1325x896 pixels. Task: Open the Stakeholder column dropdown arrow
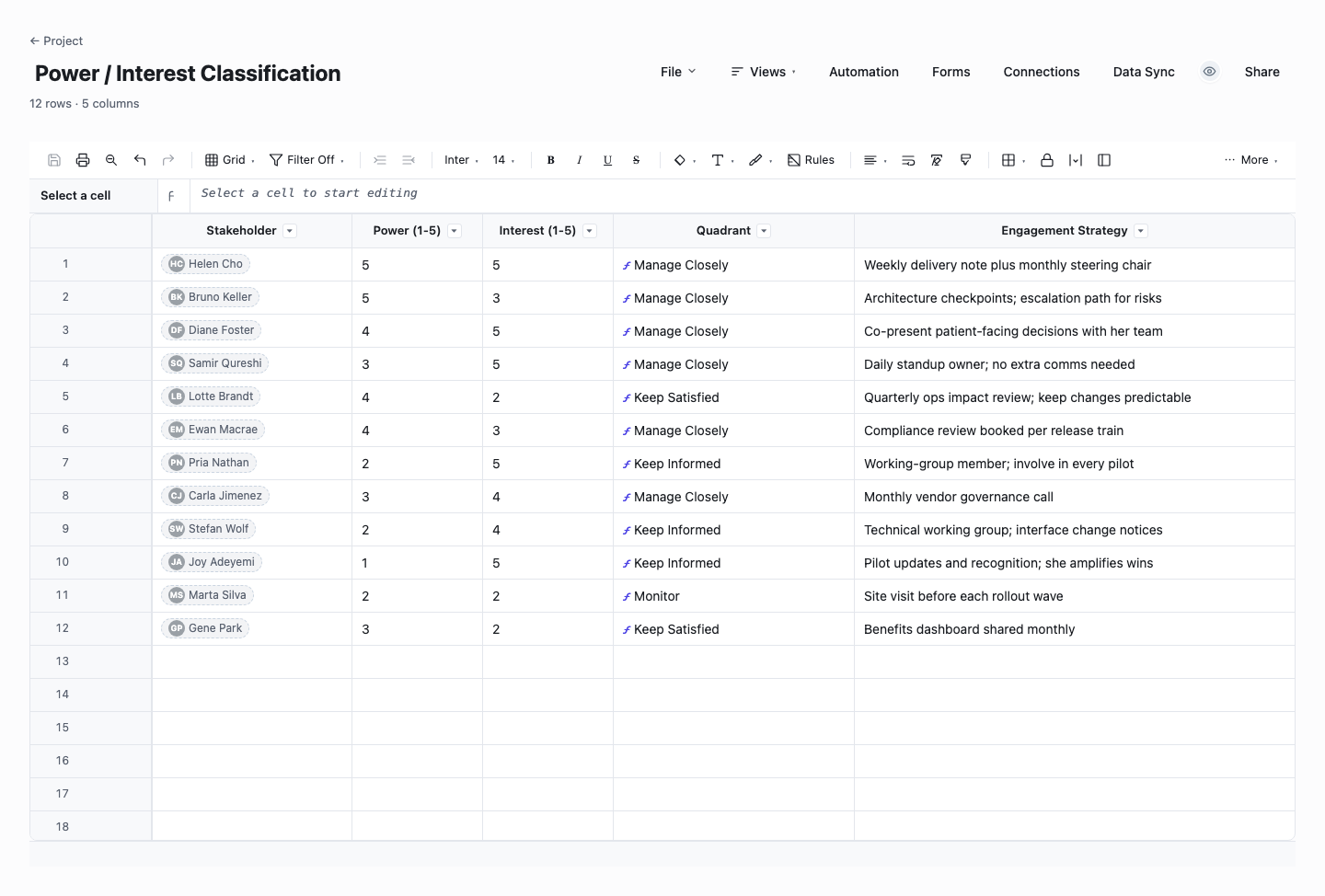pyautogui.click(x=290, y=231)
